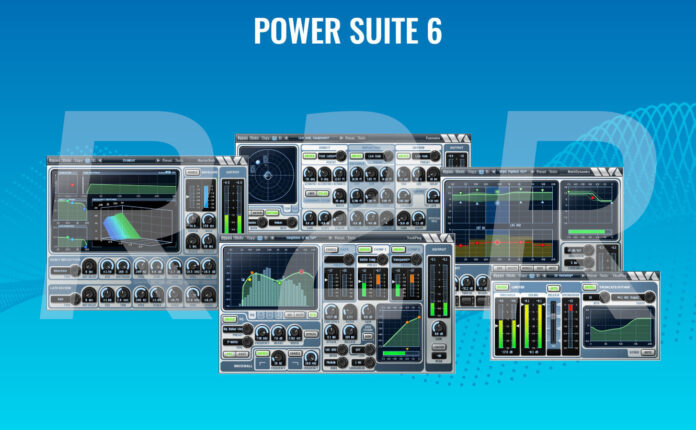This screenshot has height=430, width=696.
Task: Toggle the green dither section enable button in FinalPlug
Action: 589,288
